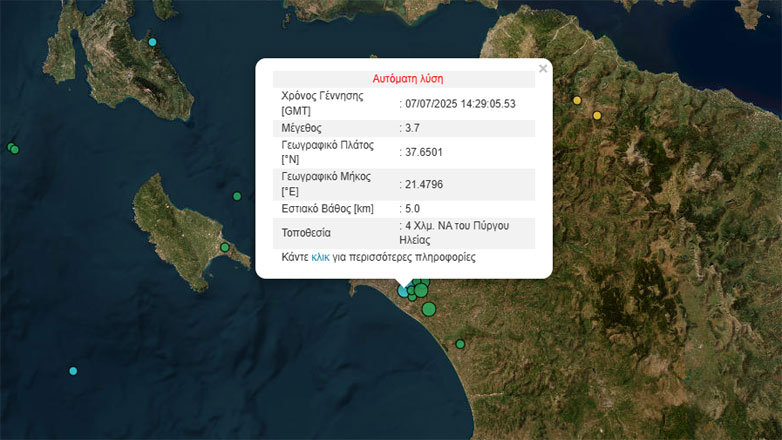The height and width of the screenshot is (440, 782).
Task: Click the 'Μέγεθος' label
Action: tap(301, 128)
